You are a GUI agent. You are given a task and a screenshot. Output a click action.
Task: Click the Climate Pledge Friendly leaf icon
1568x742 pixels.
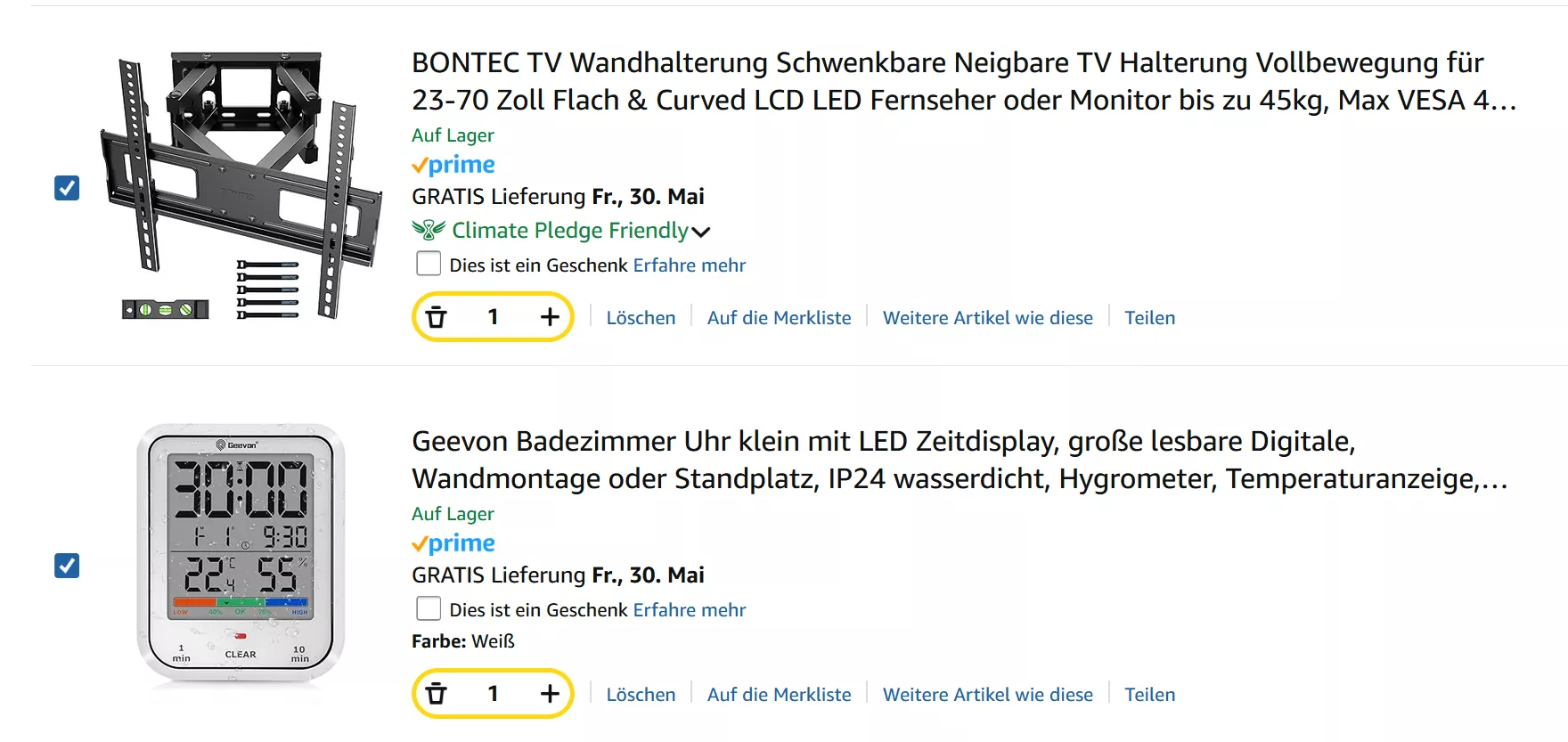429,230
